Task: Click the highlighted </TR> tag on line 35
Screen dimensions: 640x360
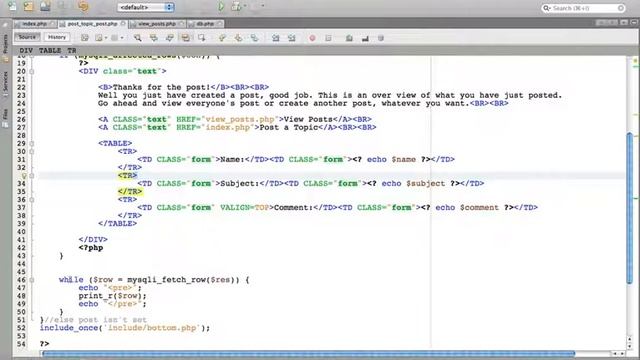Action: pos(130,191)
